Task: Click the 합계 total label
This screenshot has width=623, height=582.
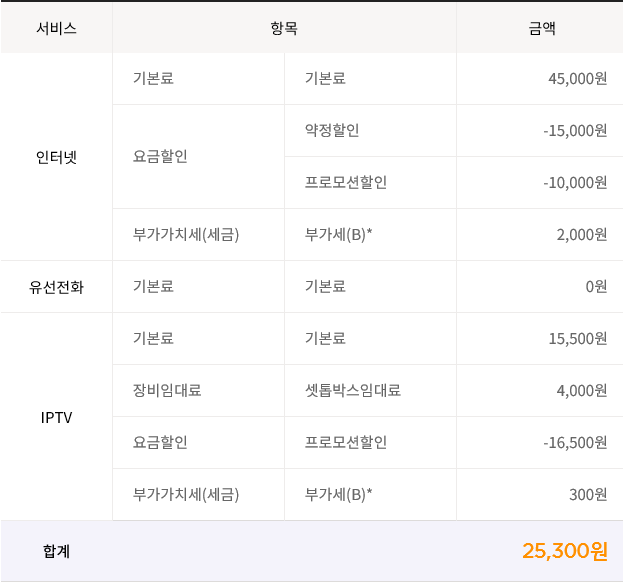Action: (56, 551)
